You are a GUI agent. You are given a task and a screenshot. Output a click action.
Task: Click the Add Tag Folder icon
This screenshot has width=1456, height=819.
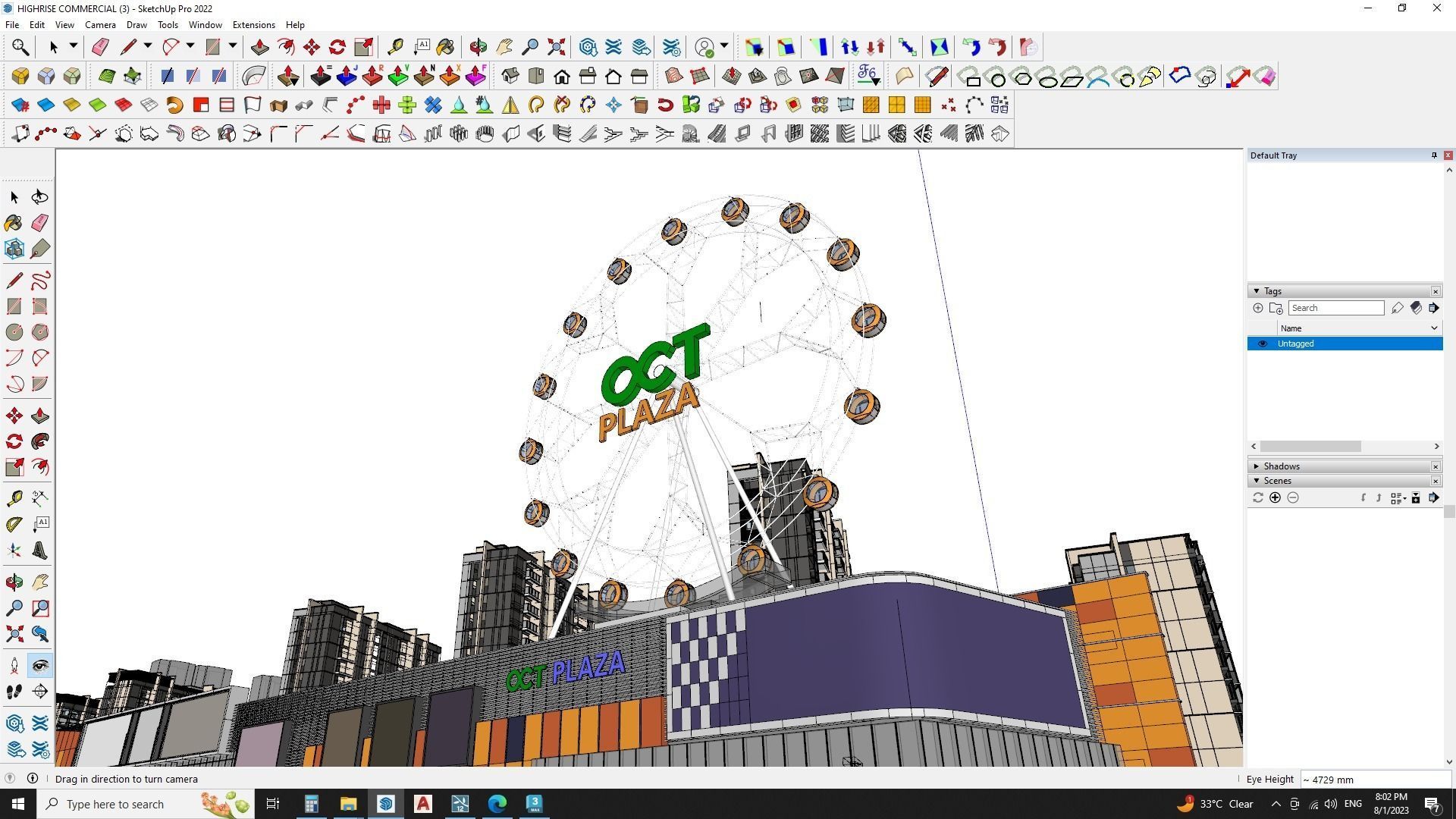click(1276, 308)
